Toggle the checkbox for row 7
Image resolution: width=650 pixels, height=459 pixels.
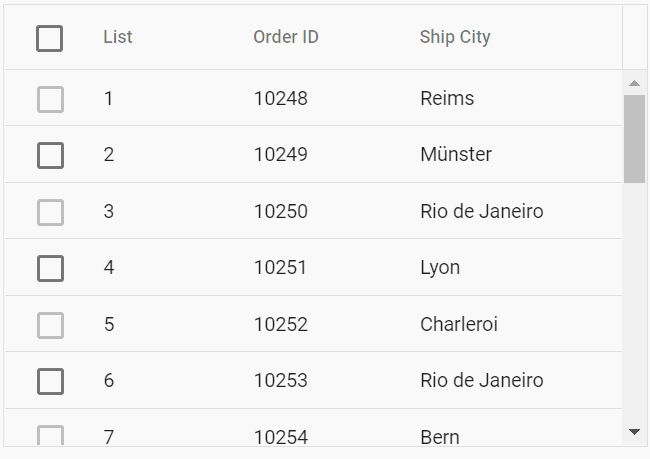pyautogui.click(x=49, y=435)
